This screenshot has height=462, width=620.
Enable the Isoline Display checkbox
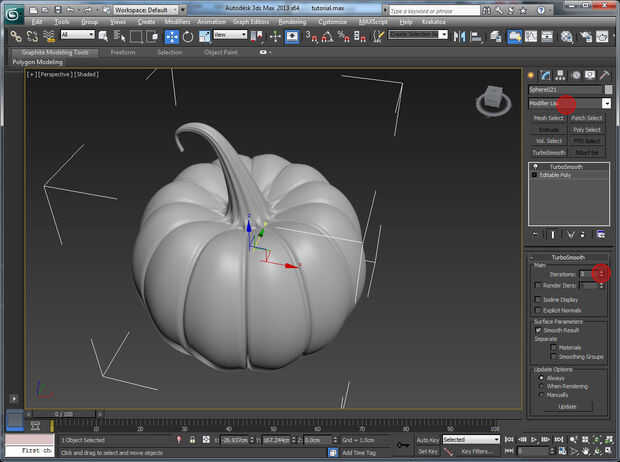click(539, 299)
